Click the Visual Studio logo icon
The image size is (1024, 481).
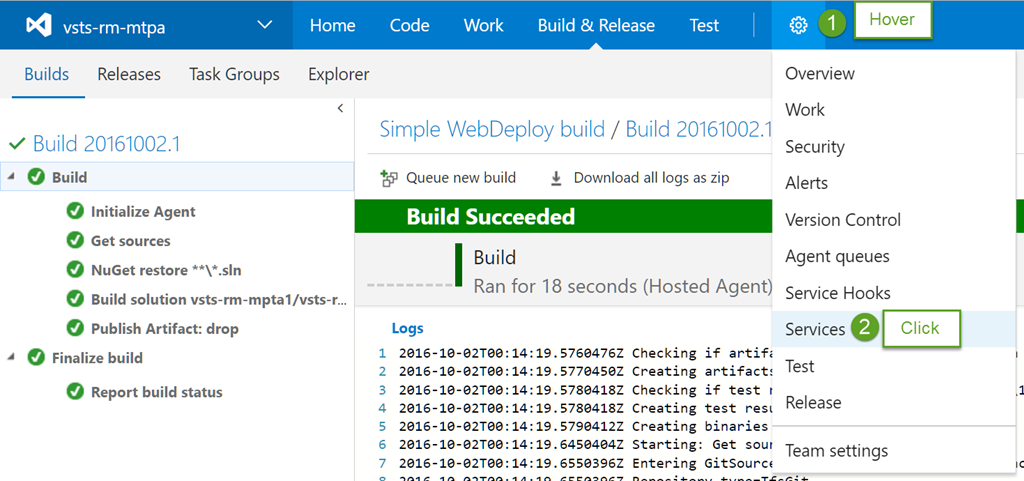(39, 26)
